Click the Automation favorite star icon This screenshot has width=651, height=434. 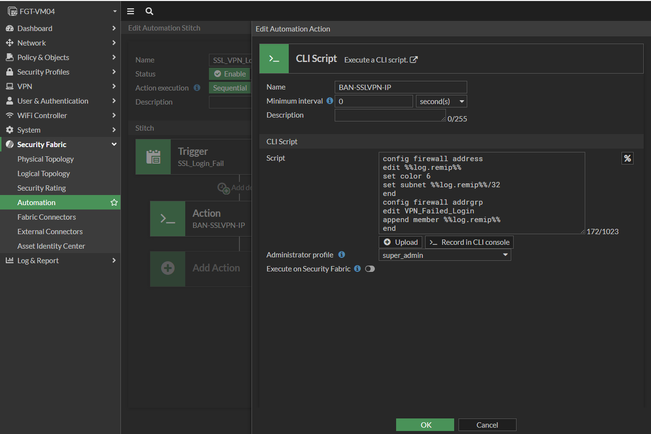point(114,203)
